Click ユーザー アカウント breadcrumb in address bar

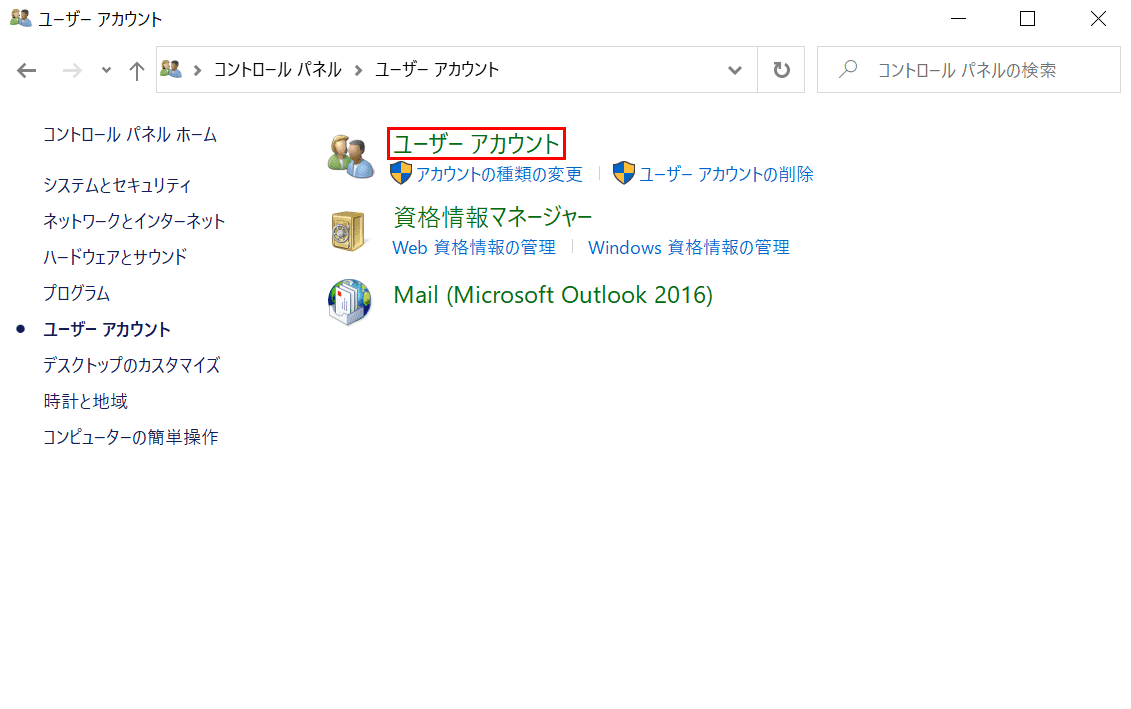tap(437, 69)
